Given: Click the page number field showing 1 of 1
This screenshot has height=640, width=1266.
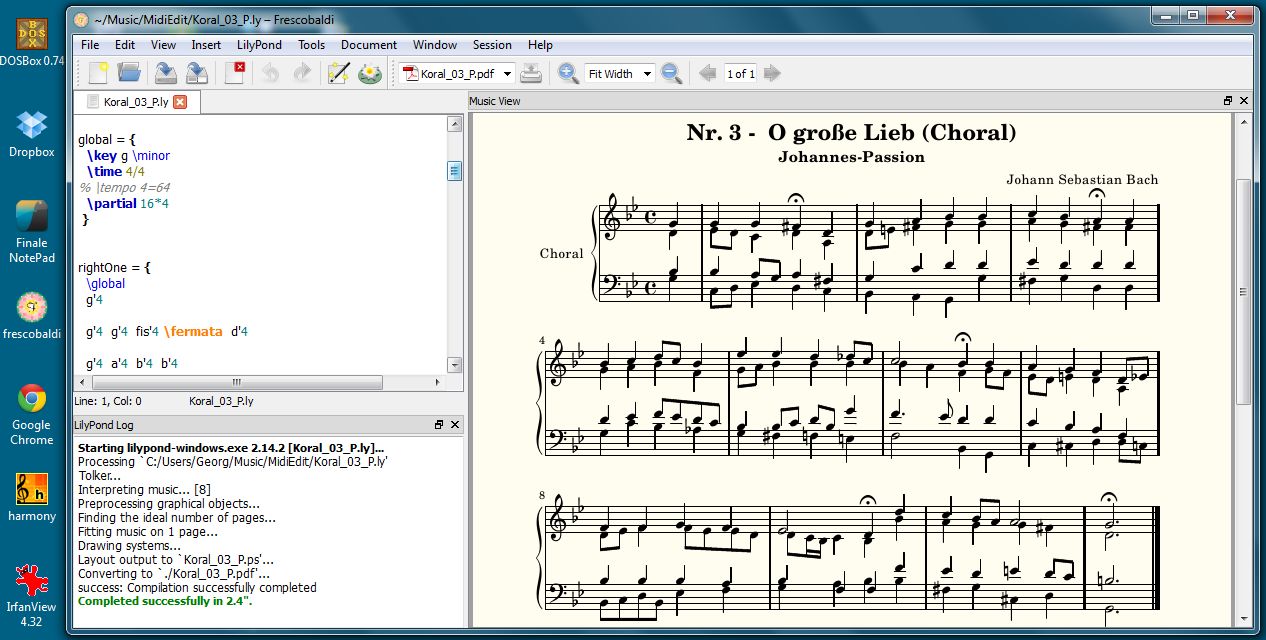Looking at the screenshot, I should pyautogui.click(x=740, y=73).
